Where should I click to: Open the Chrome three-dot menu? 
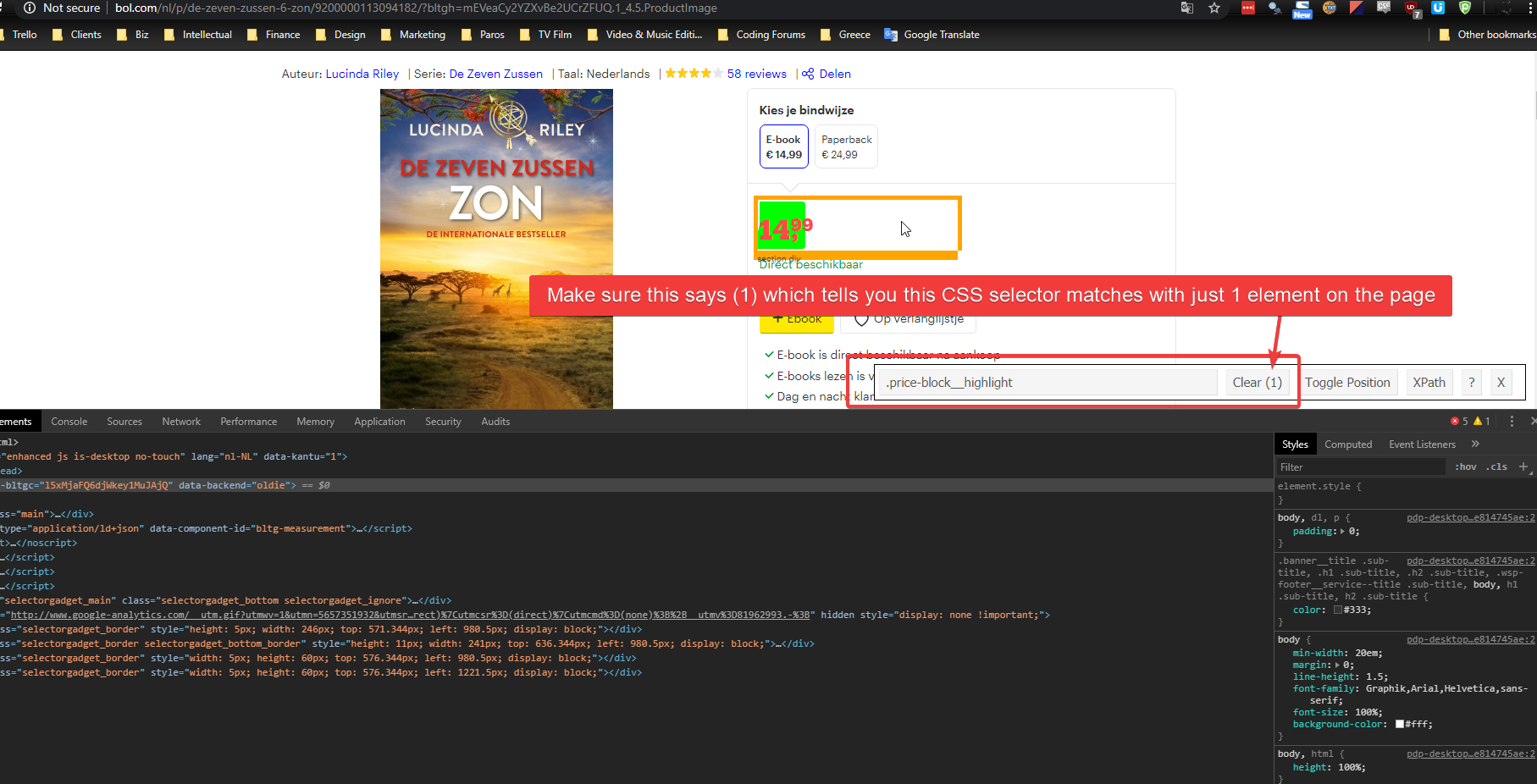[1531, 8]
